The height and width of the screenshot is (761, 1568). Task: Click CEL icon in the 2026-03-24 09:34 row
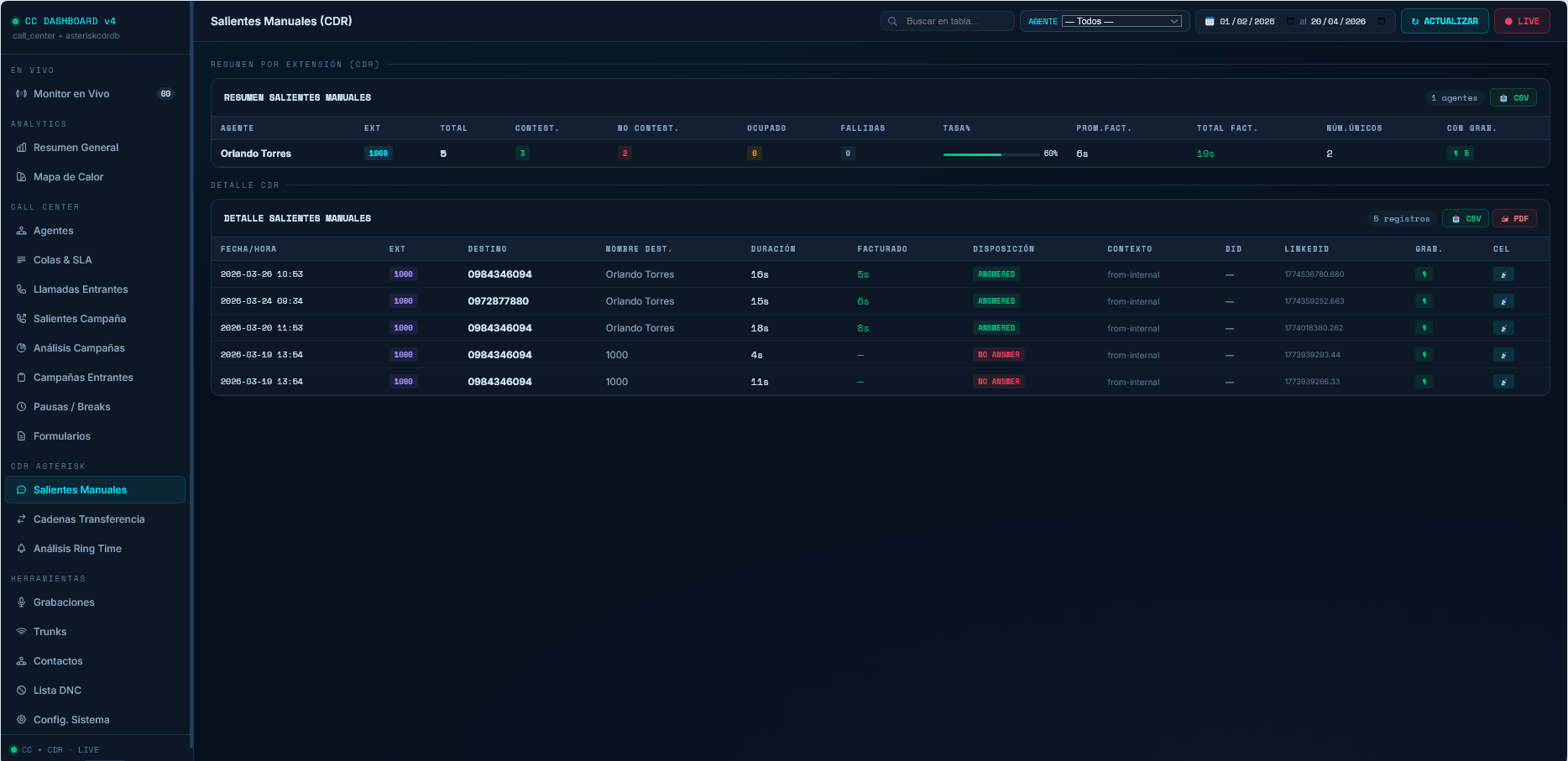(x=1503, y=301)
